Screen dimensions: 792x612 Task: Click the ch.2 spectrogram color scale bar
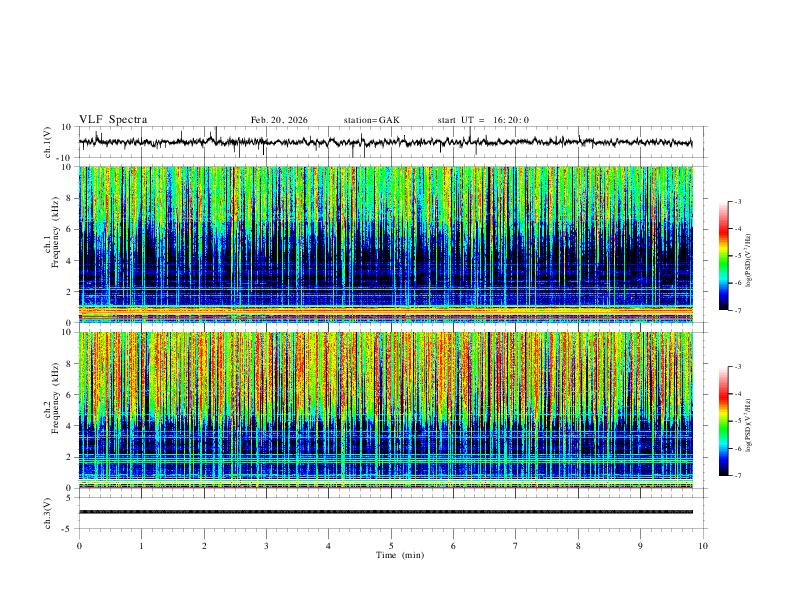[x=723, y=421]
